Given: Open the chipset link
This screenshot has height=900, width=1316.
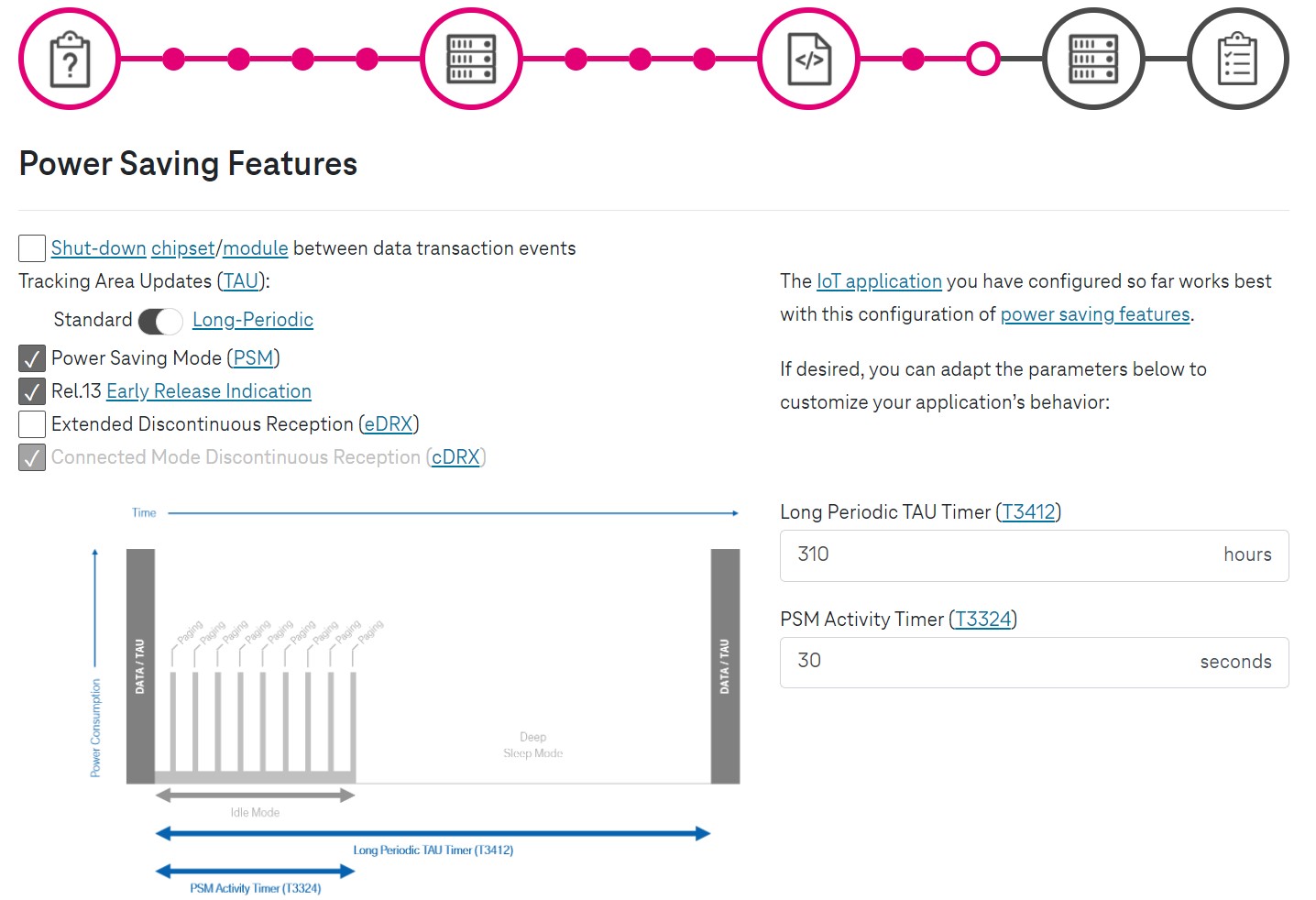Looking at the screenshot, I should pyautogui.click(x=183, y=248).
